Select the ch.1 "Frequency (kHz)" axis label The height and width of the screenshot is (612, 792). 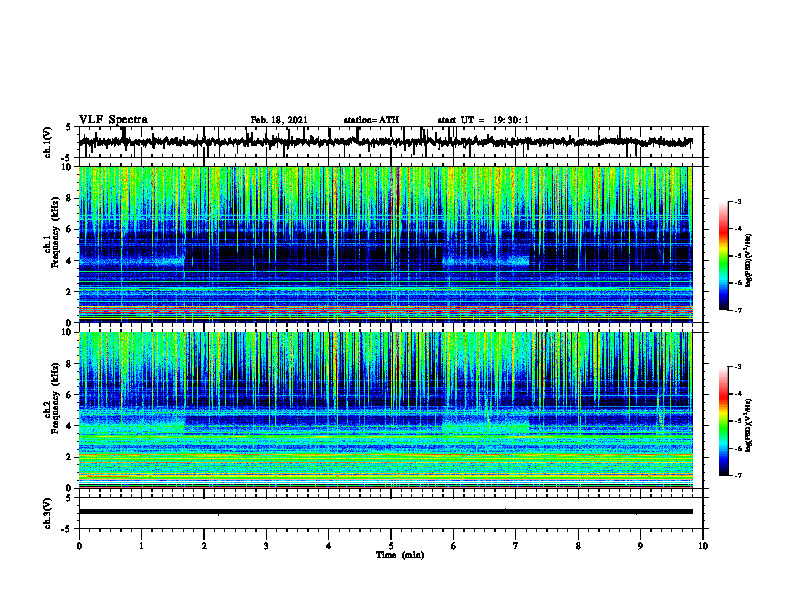point(55,233)
